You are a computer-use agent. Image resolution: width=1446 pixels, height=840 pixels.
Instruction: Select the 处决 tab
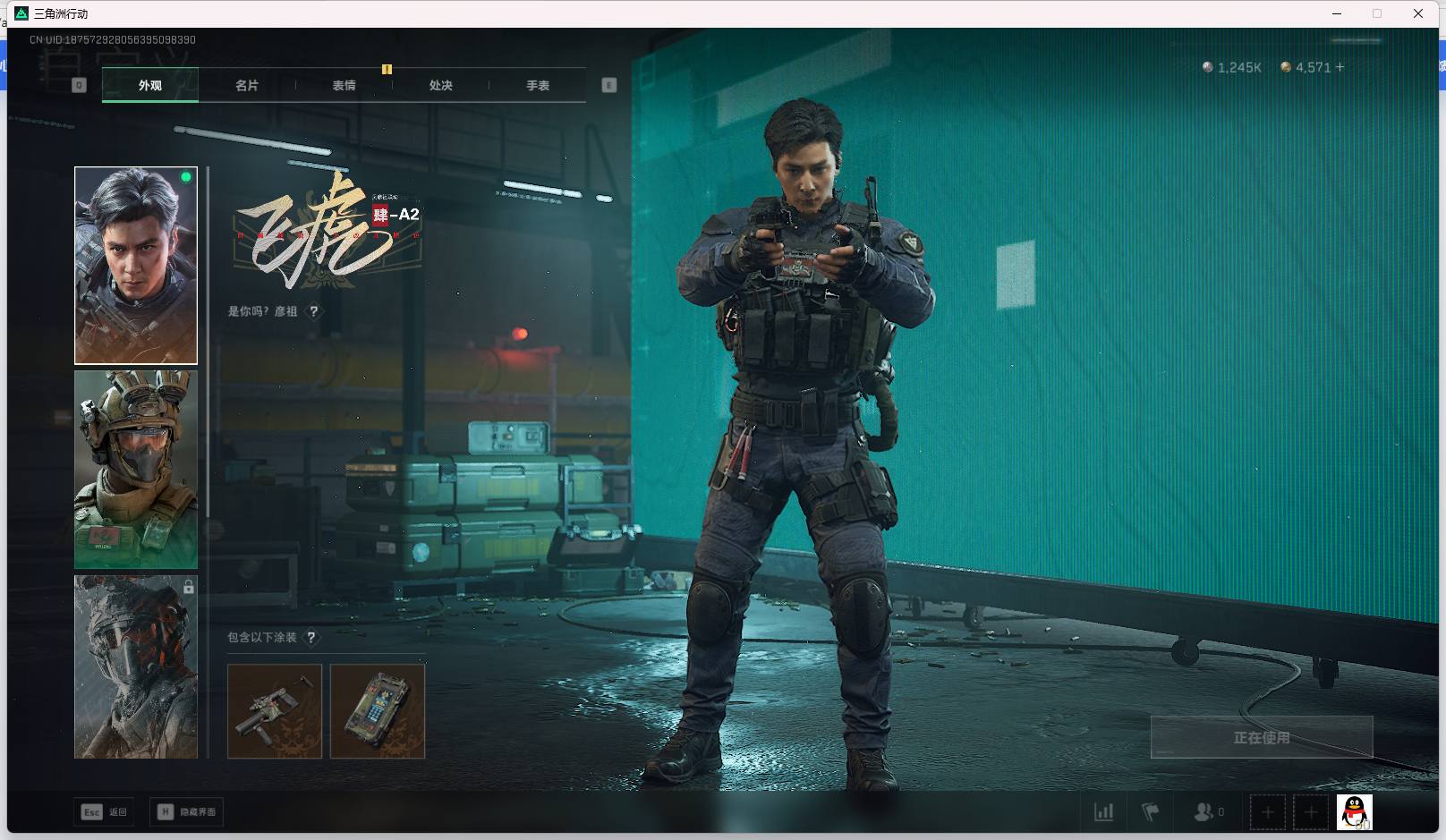pos(440,86)
